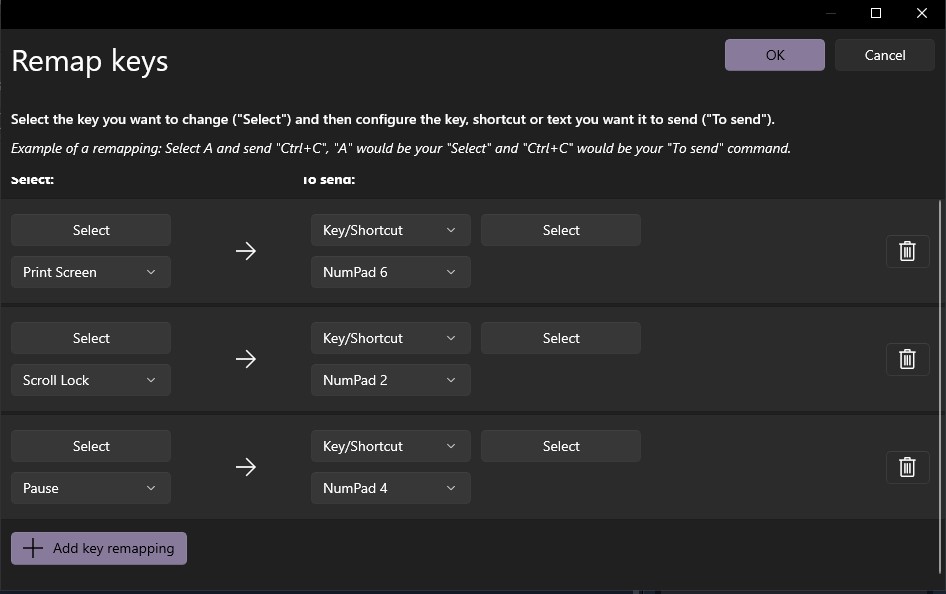Close the Remap keys window
Image resolution: width=946 pixels, height=594 pixels.
pos(922,13)
